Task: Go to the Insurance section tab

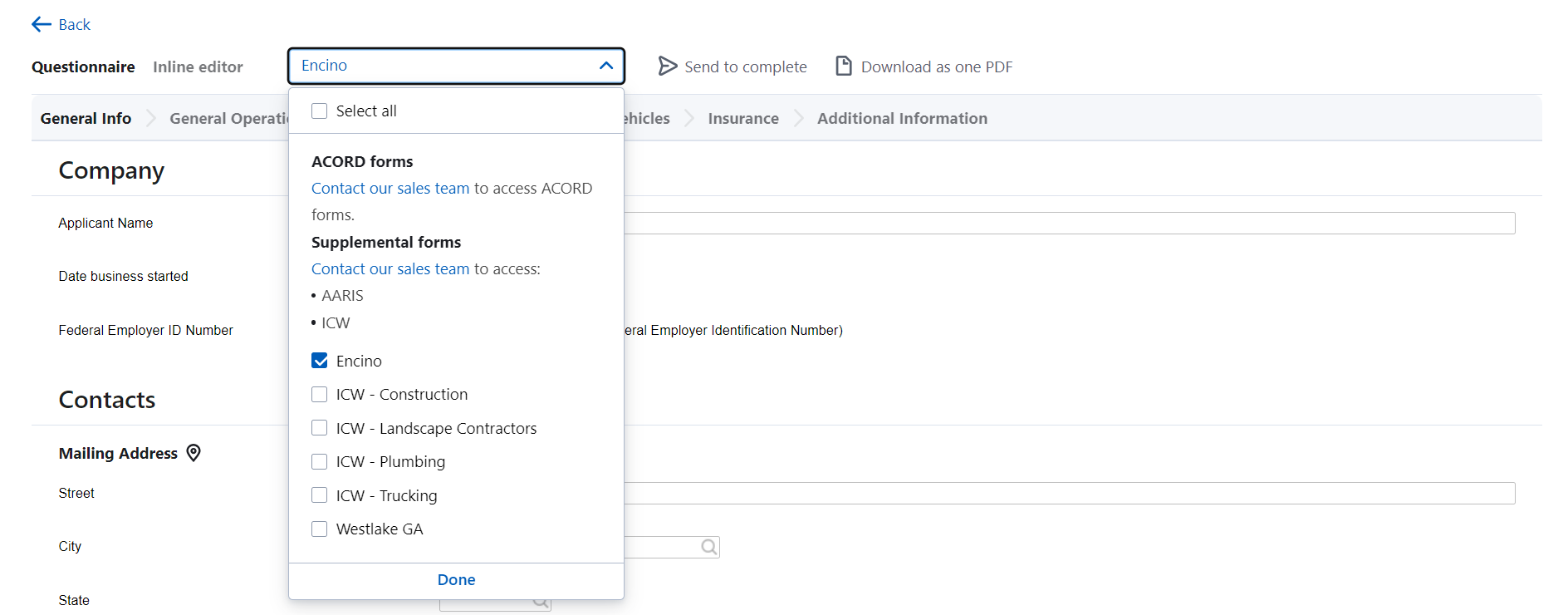Action: [x=742, y=119]
